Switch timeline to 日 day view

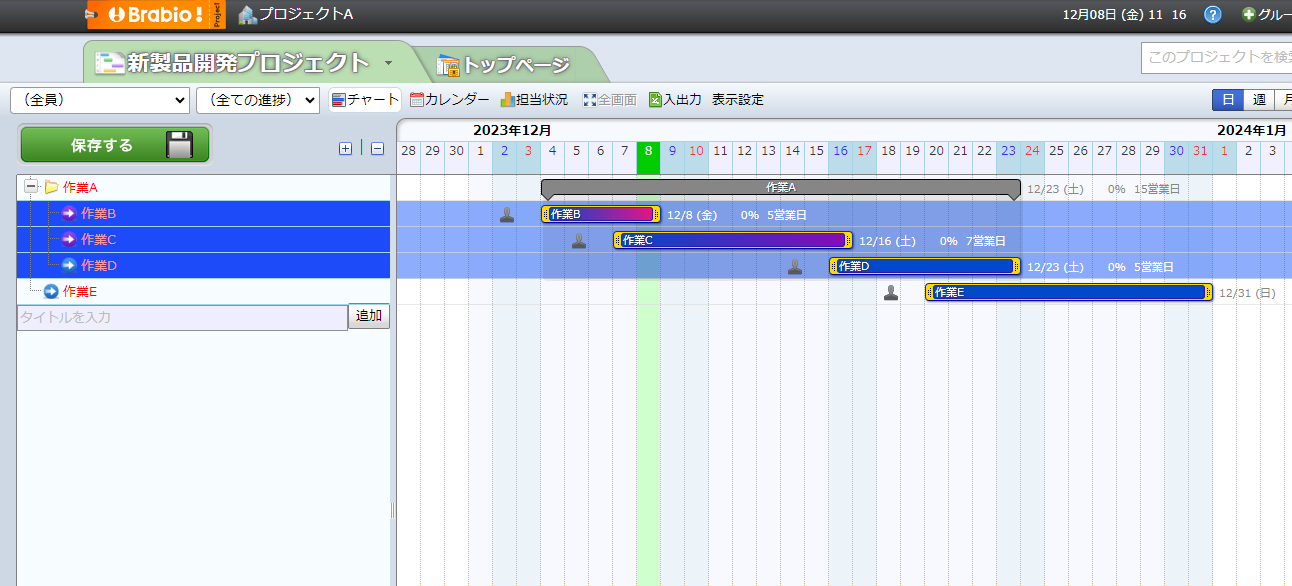point(1227,100)
